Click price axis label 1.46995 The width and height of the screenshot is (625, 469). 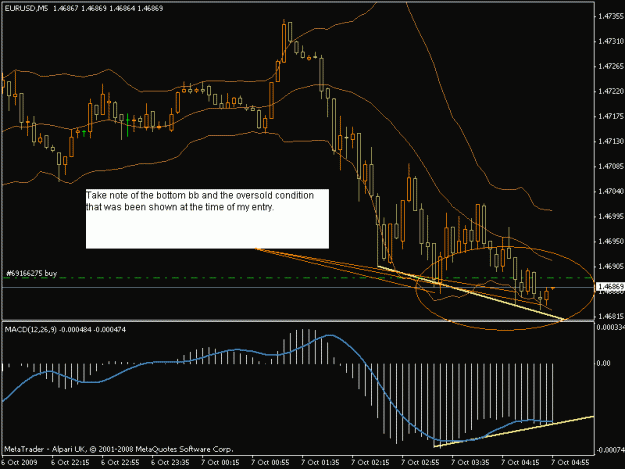(x=611, y=216)
